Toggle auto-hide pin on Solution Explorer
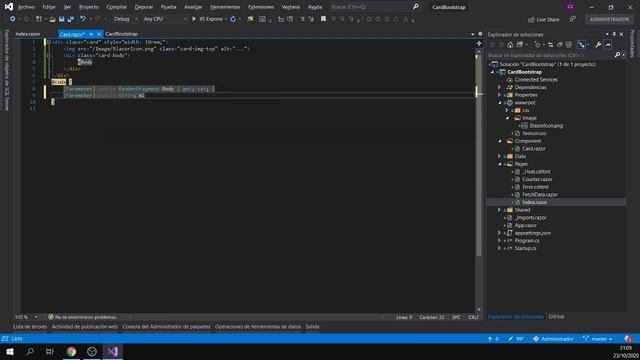Screen dimensions: 640x360 (614, 35)
